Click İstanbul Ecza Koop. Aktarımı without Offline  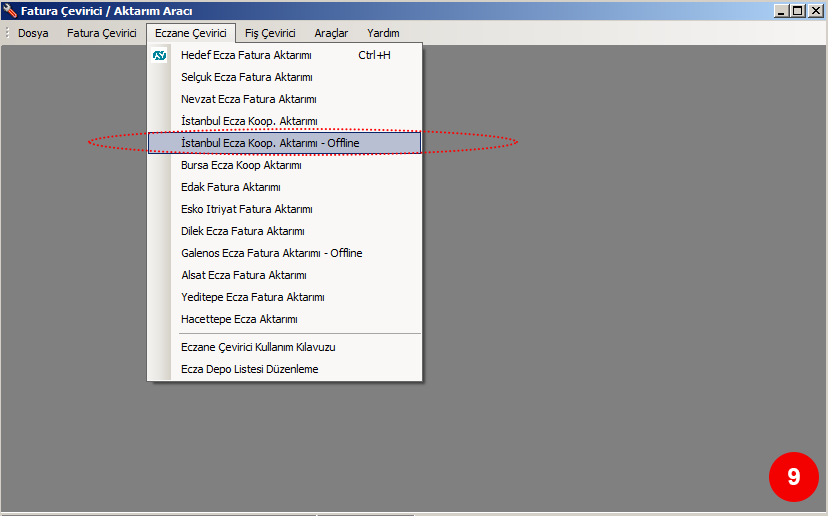click(x=285, y=121)
